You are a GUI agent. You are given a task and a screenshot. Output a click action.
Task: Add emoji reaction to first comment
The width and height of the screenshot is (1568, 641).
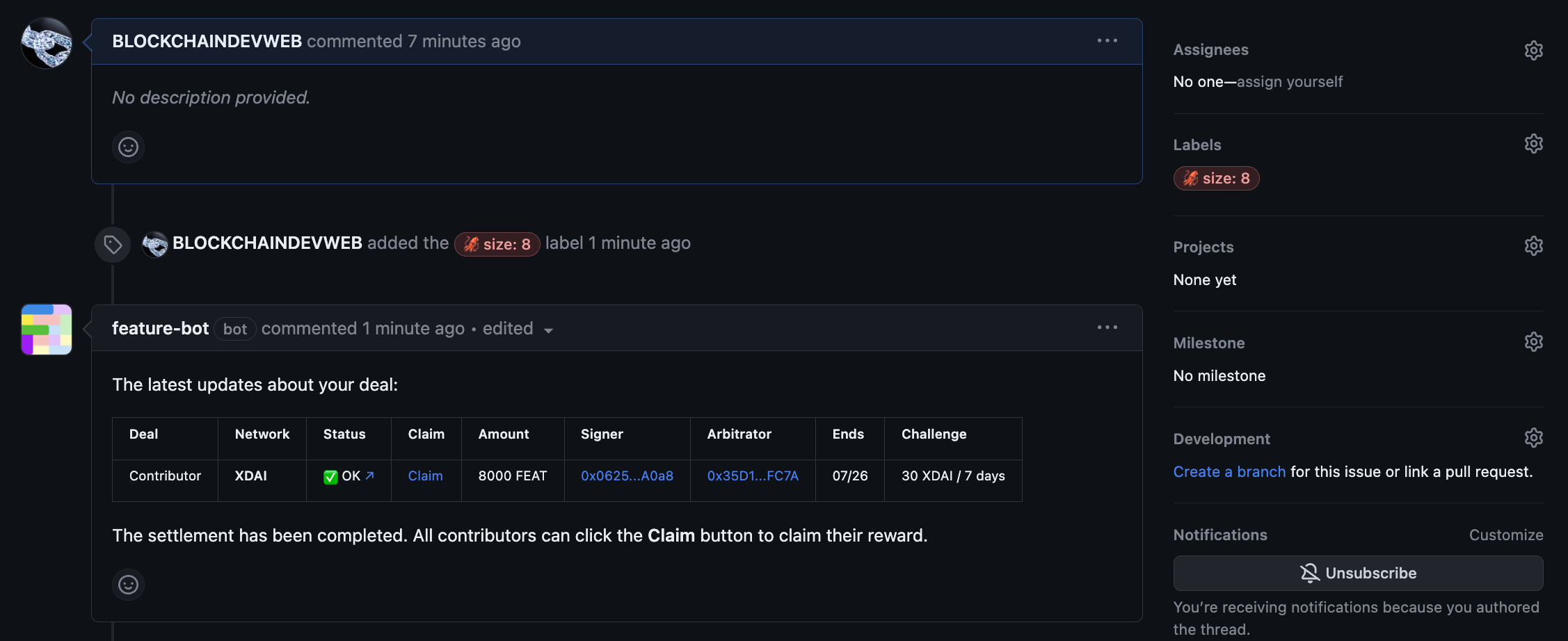coord(128,147)
